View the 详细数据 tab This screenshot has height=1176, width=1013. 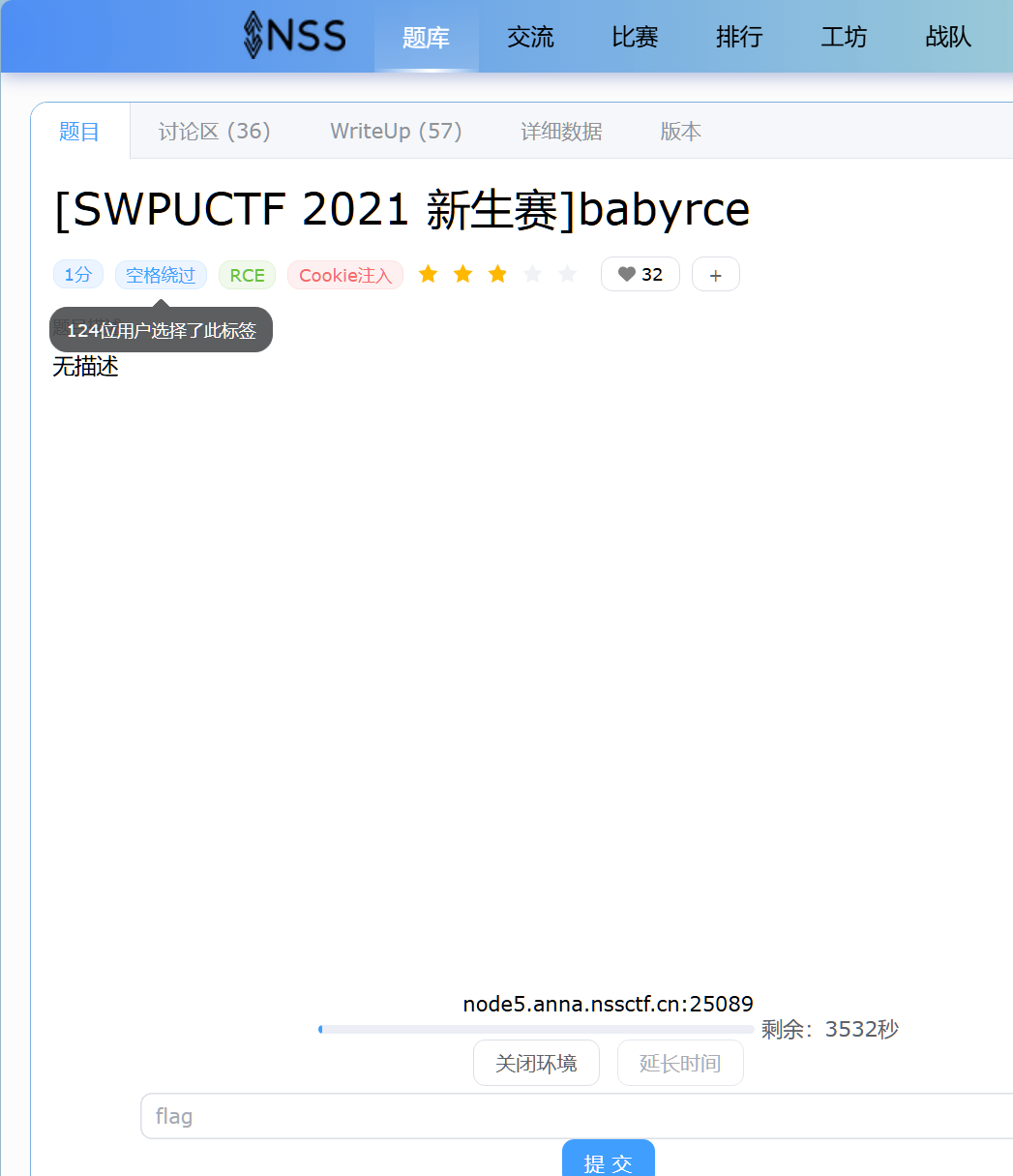point(561,132)
